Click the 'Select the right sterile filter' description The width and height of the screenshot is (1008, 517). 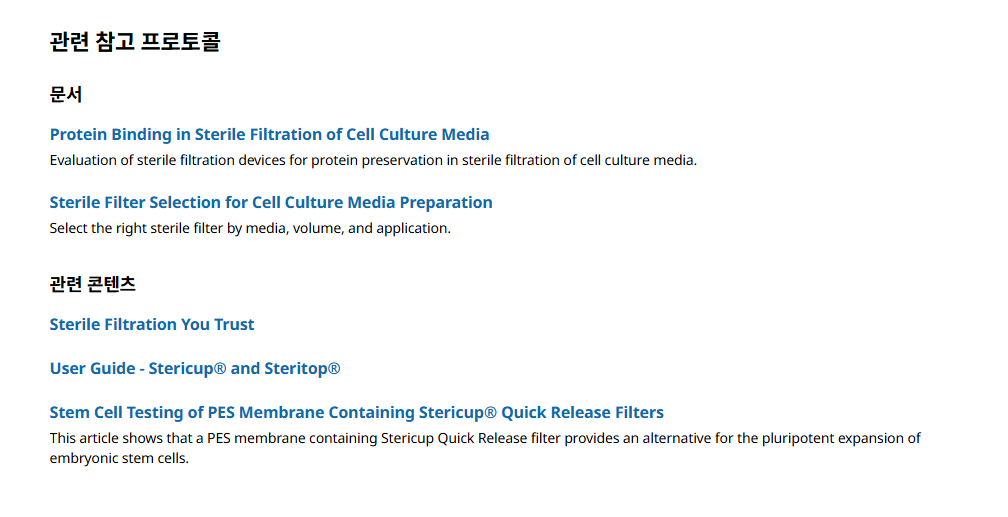(x=250, y=228)
